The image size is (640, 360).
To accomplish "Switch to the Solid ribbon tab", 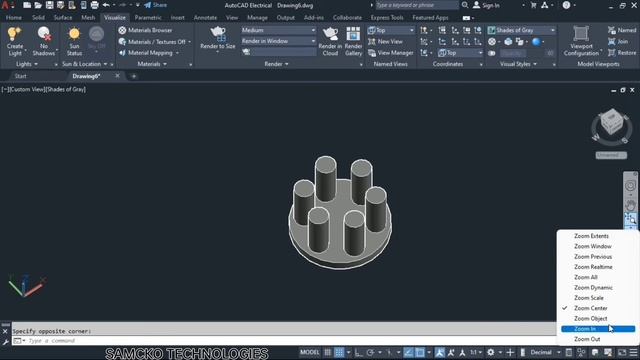I will (x=38, y=18).
